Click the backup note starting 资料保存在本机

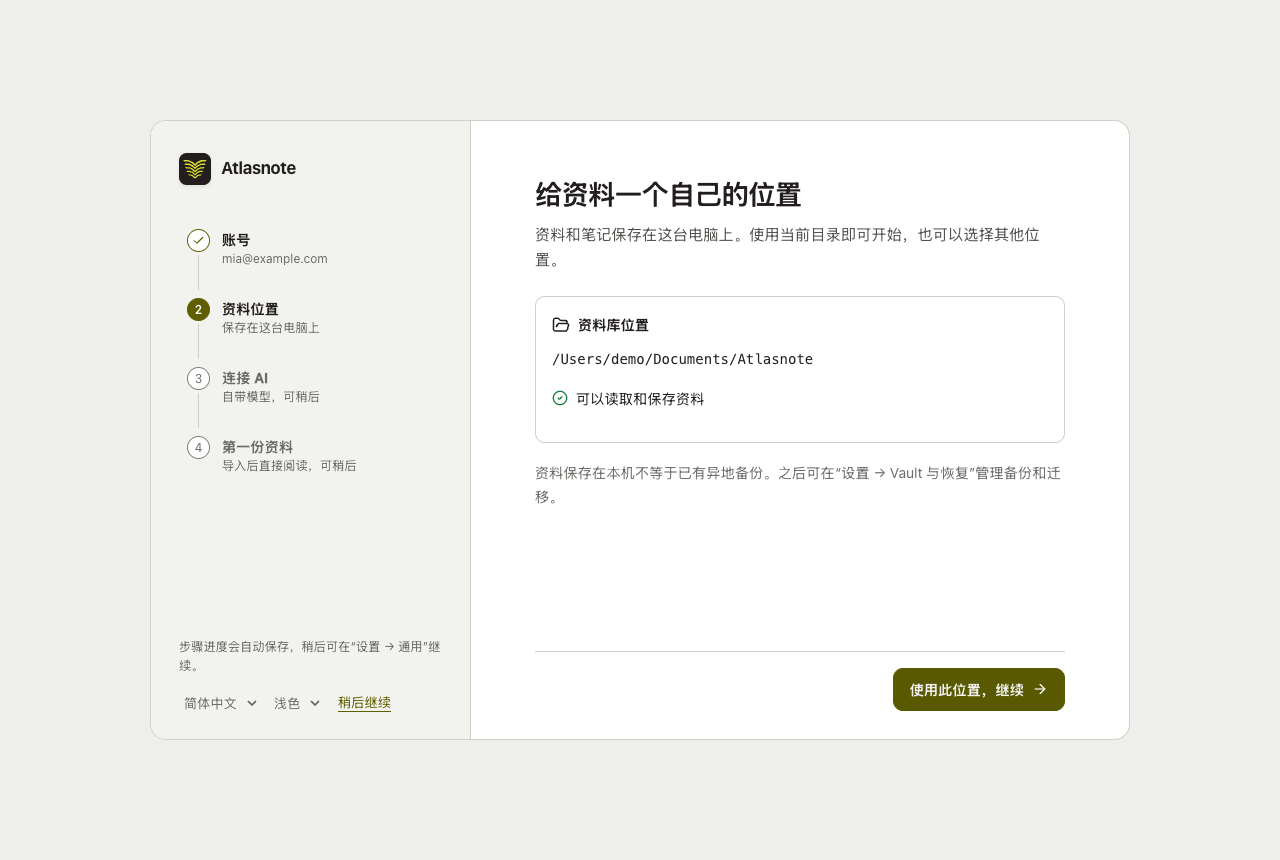tap(798, 485)
